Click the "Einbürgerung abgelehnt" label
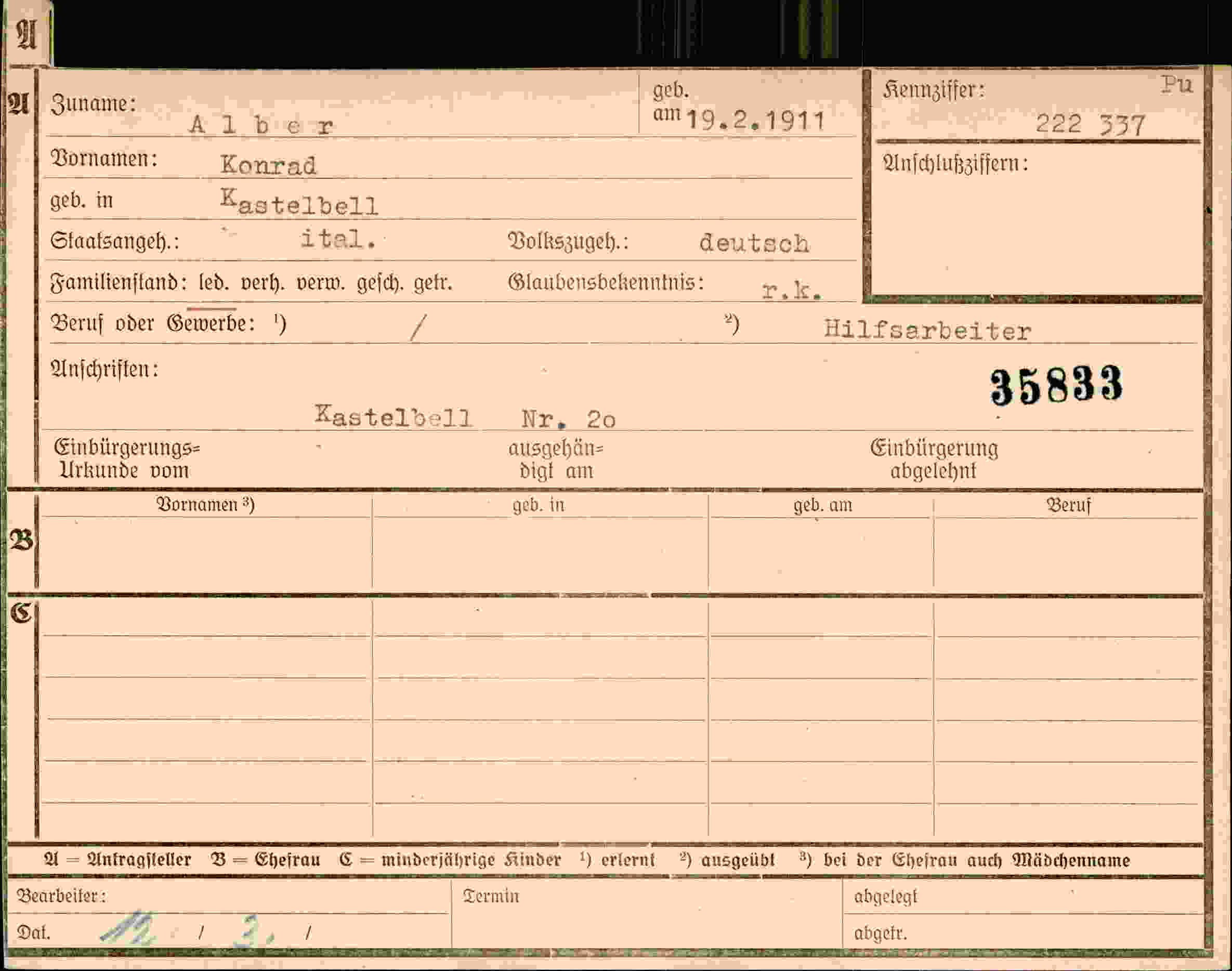Screen dimensions: 1232x971 click(x=934, y=460)
